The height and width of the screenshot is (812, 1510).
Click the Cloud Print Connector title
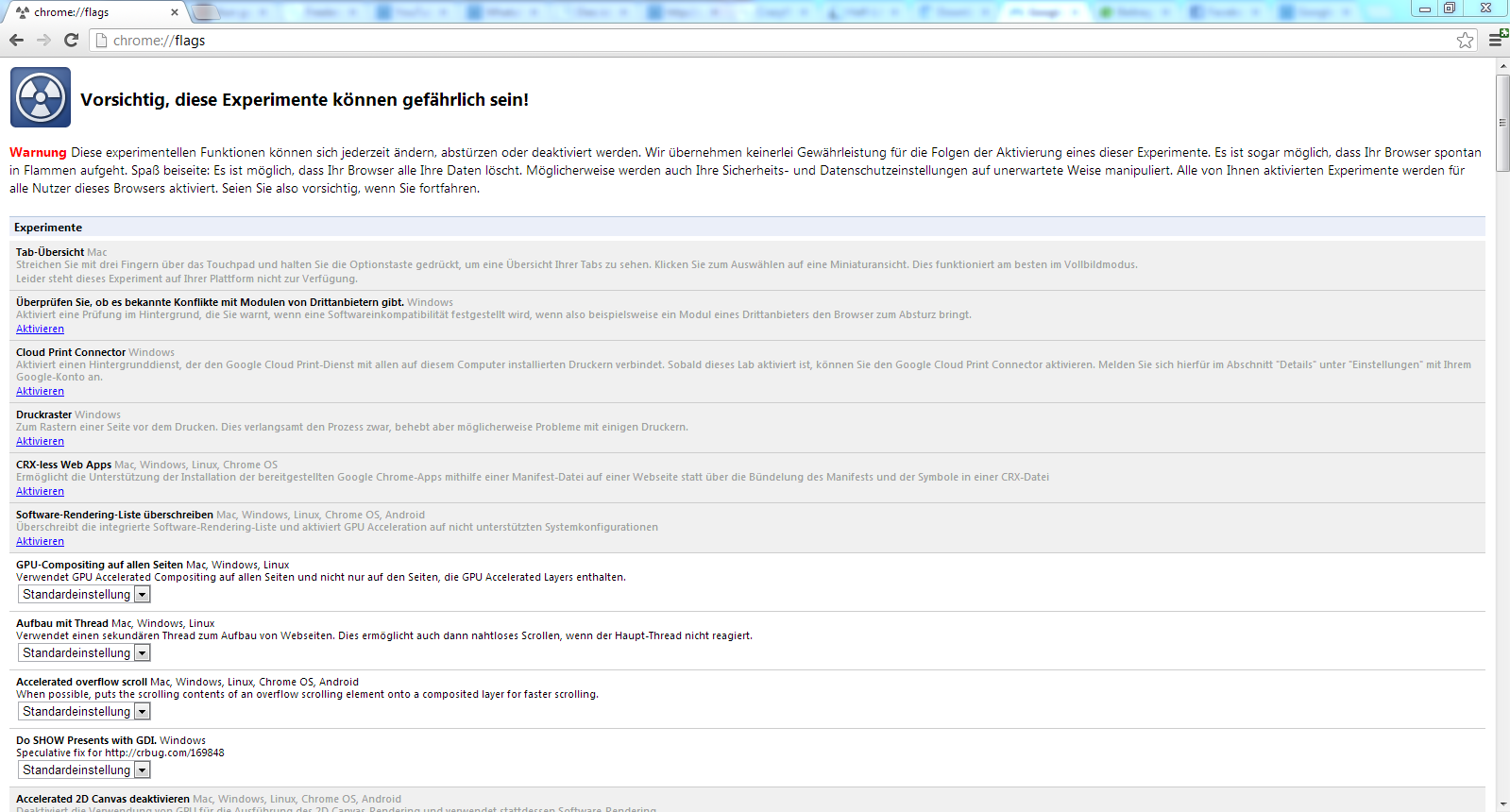click(x=71, y=352)
